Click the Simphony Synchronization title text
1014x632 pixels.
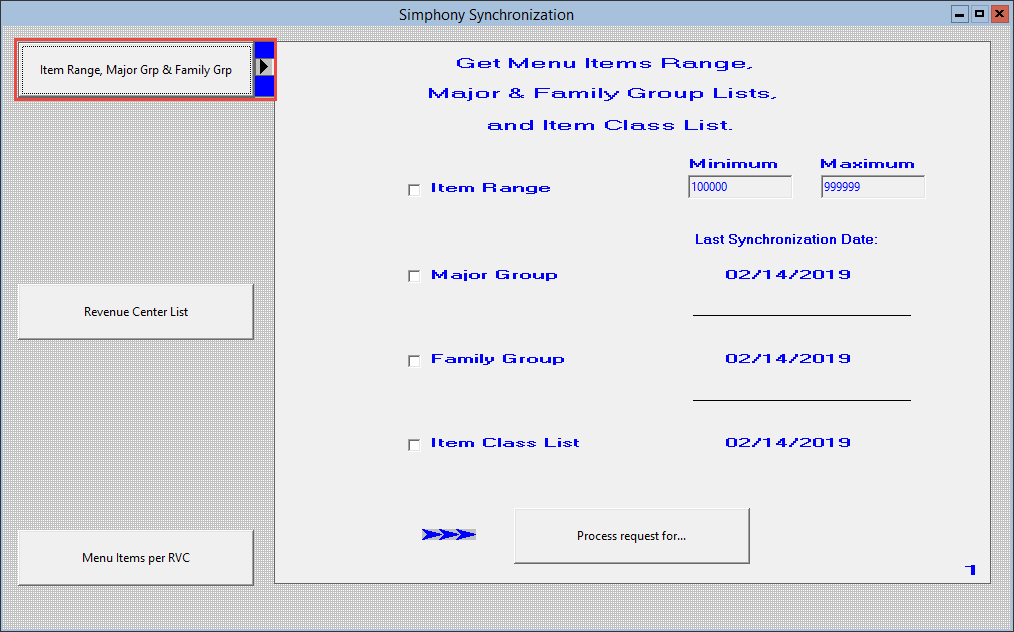point(486,14)
